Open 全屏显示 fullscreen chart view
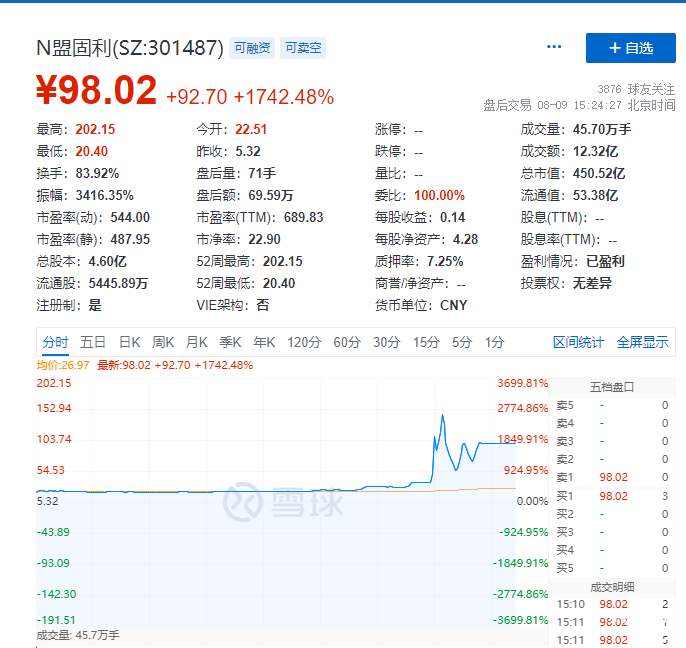The height and width of the screenshot is (648, 686). pyautogui.click(x=642, y=342)
